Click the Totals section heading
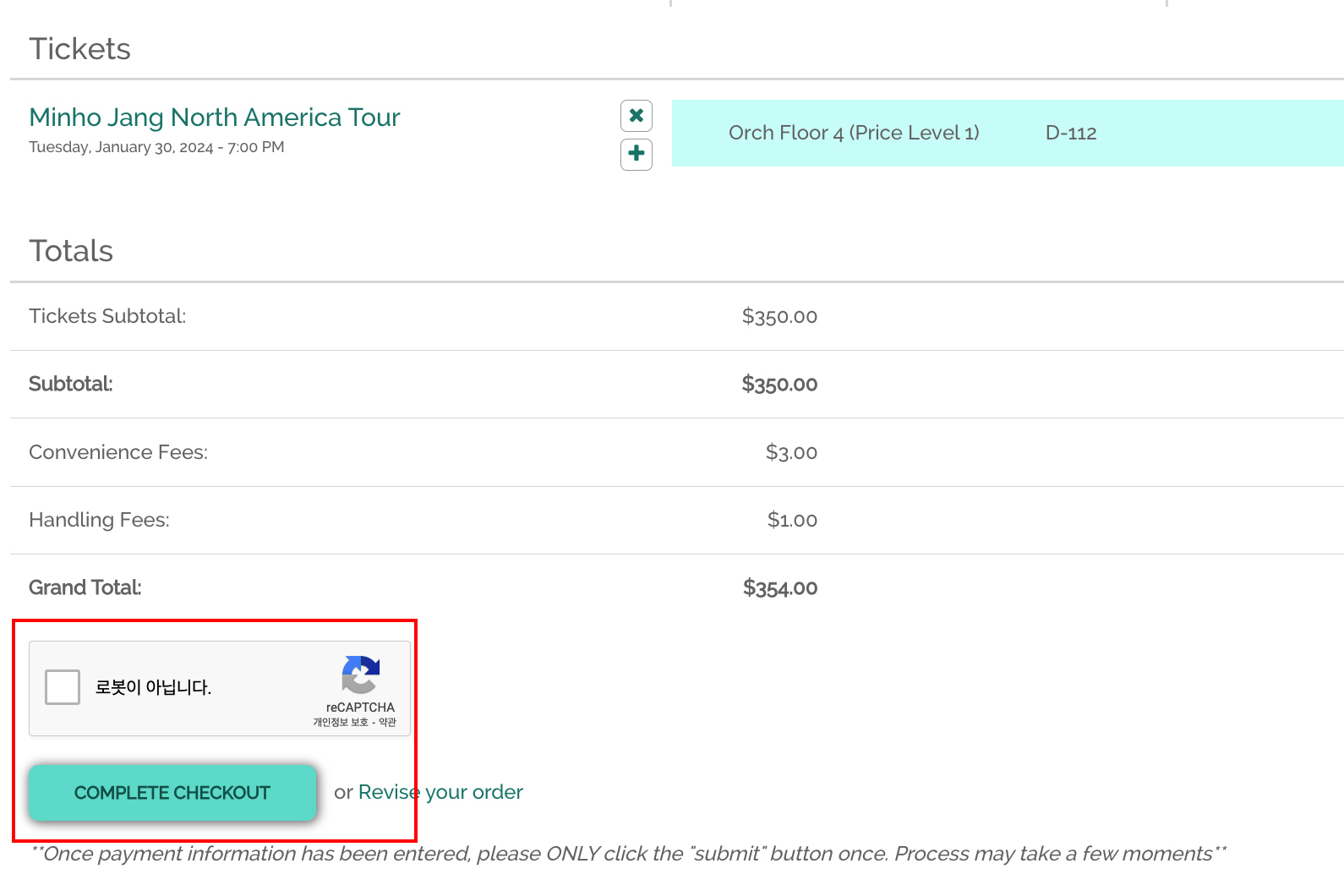This screenshot has height=896, width=1344. 71,251
